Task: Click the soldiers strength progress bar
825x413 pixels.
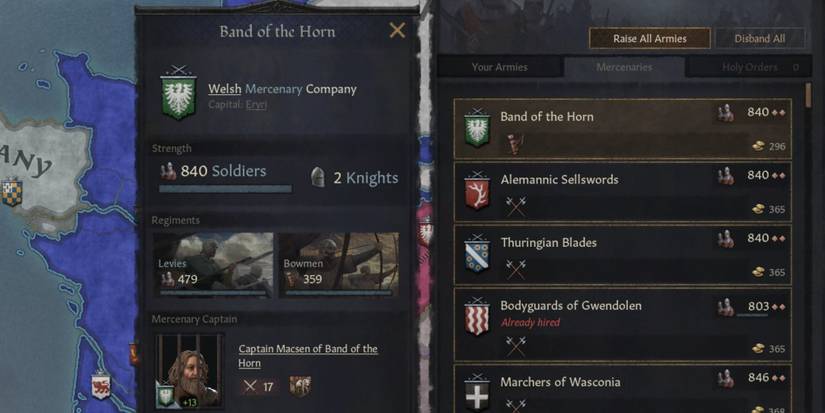Action: click(225, 188)
